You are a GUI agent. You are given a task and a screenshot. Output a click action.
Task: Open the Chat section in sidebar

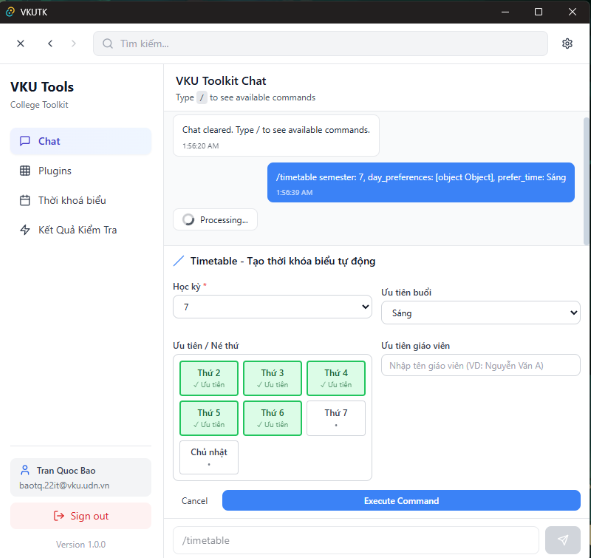click(x=81, y=141)
